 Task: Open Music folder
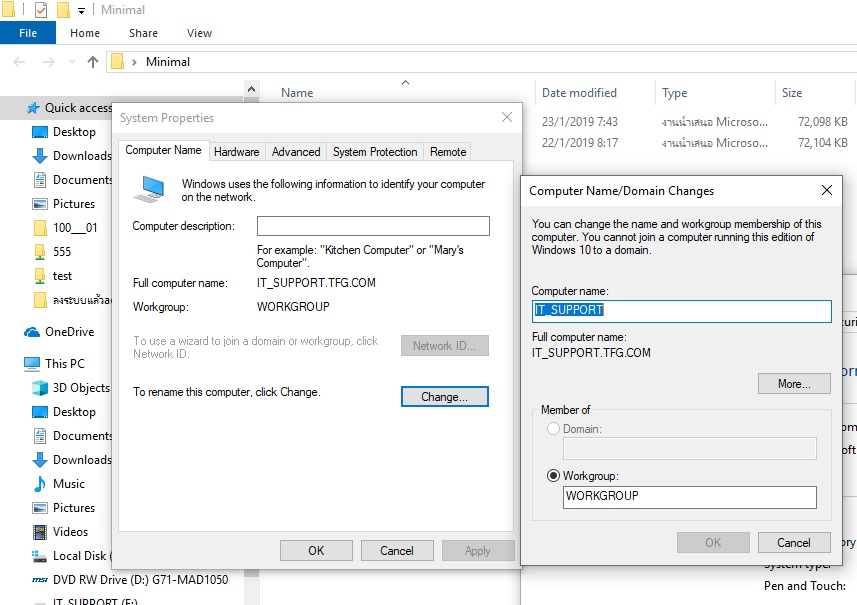coord(58,484)
